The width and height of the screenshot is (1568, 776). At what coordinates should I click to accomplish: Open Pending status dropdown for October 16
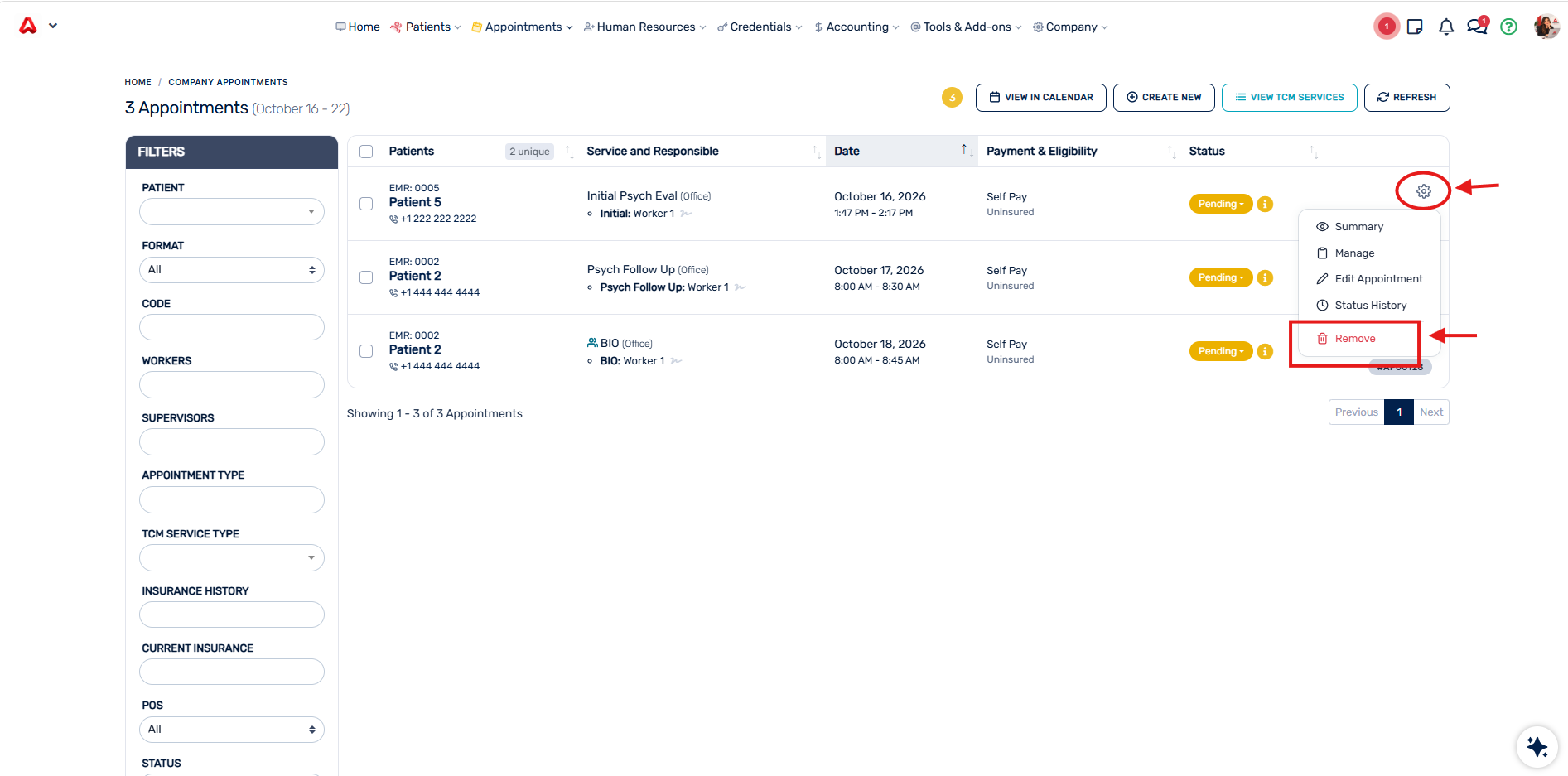(1221, 204)
